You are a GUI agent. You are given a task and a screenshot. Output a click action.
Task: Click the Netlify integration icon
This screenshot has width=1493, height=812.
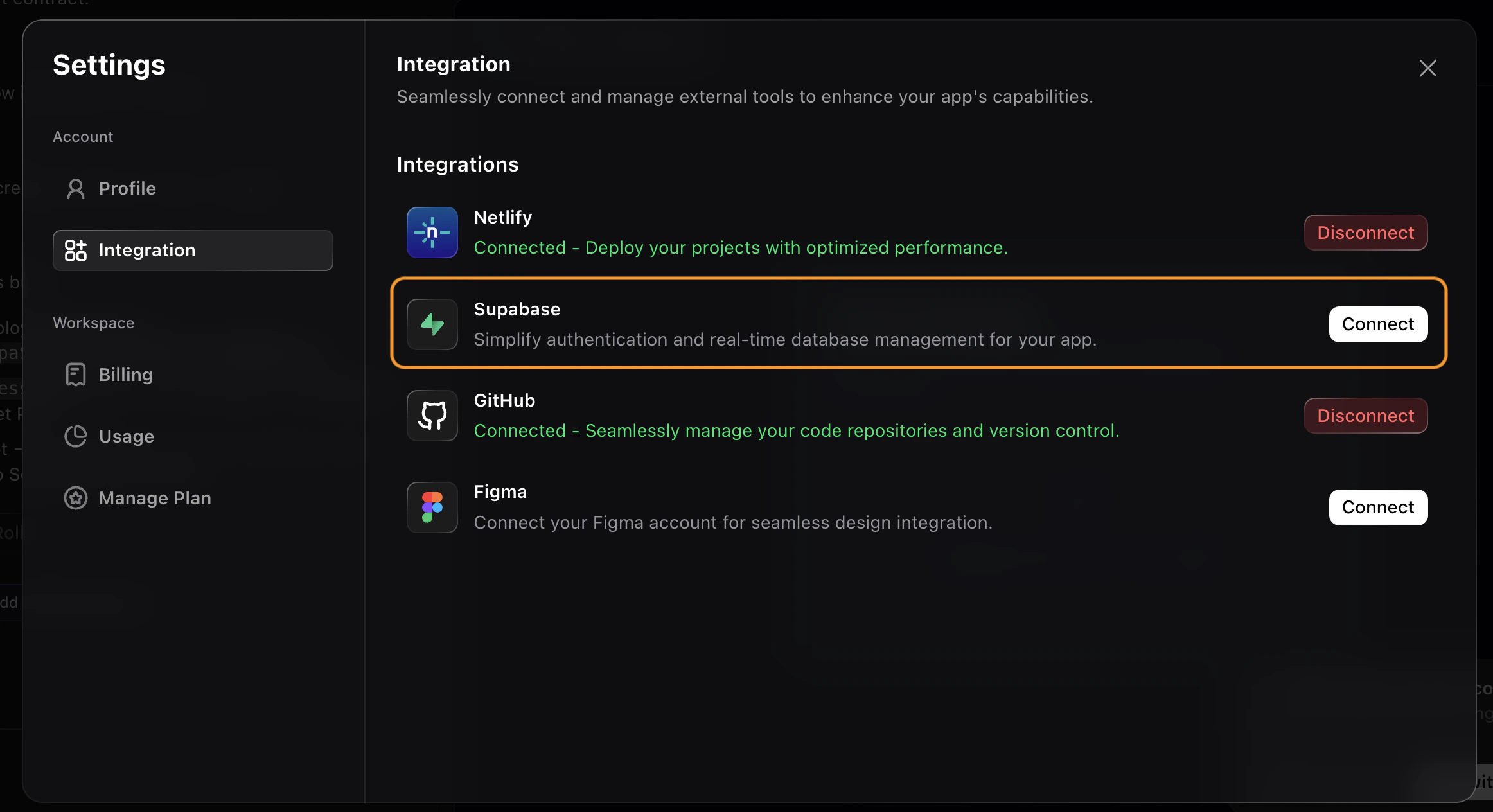tap(432, 233)
